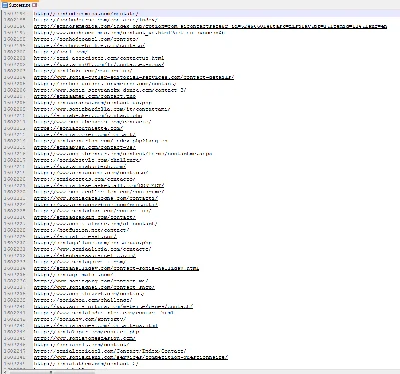Screen dimensions: 400x374
Task: Click the horizontal scrollbar thumb at the bottom
Action: click(x=52, y=372)
